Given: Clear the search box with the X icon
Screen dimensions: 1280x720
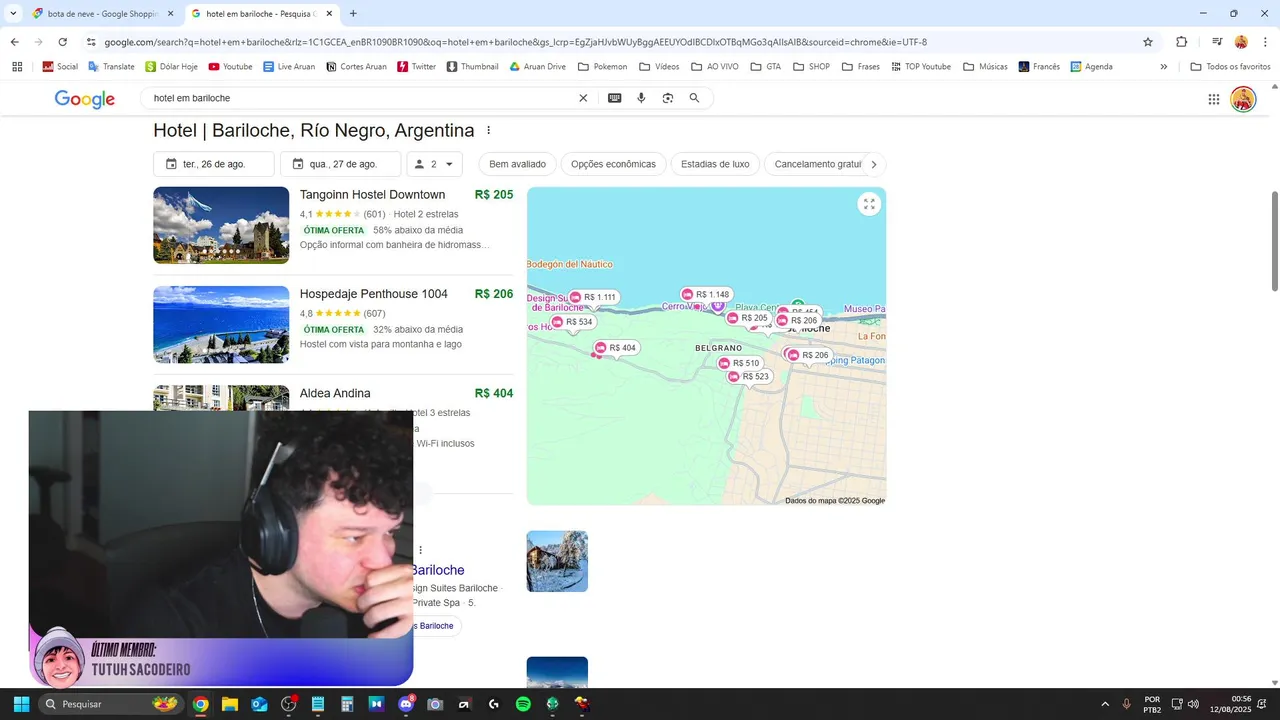Looking at the screenshot, I should pos(583,98).
